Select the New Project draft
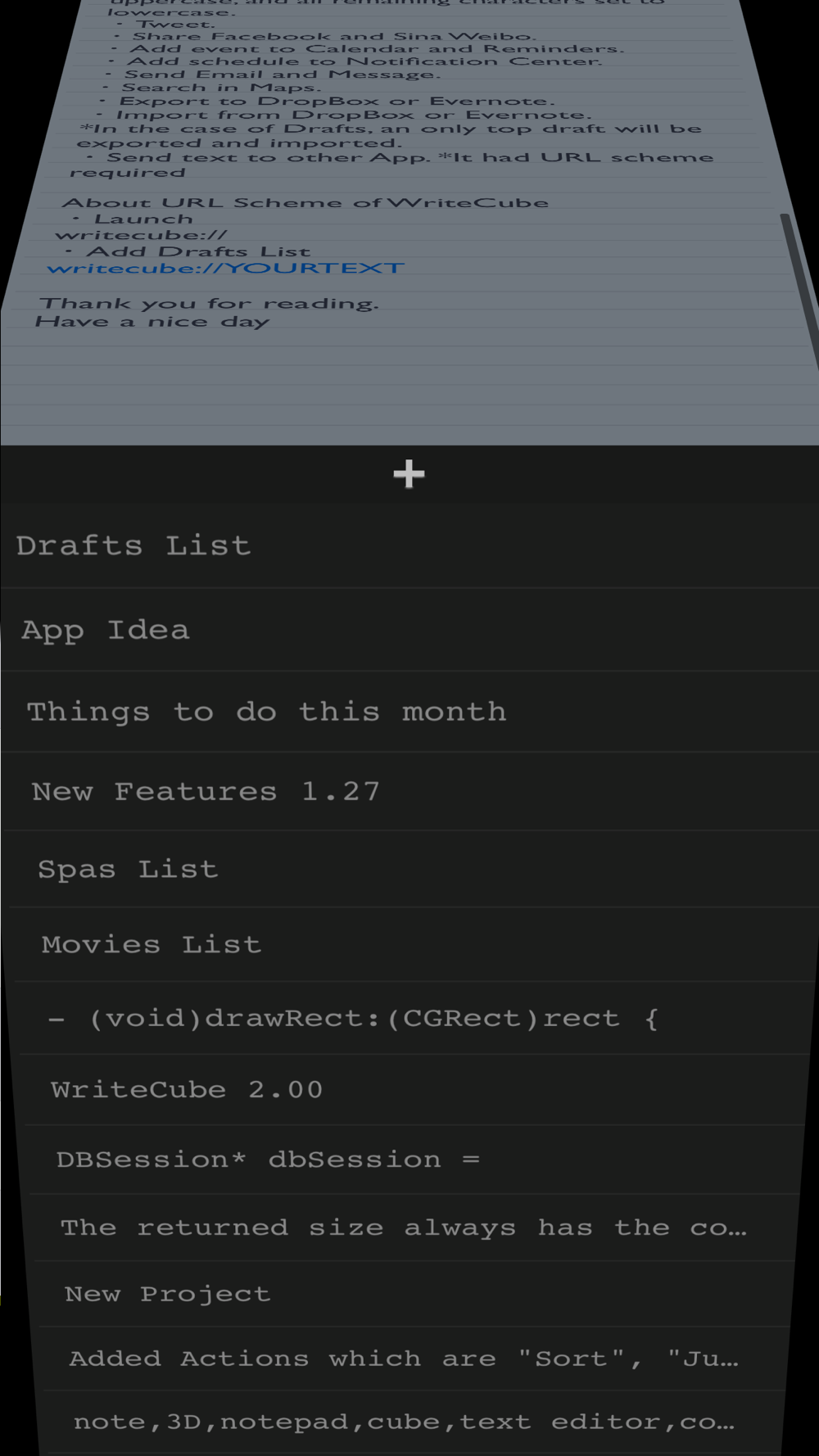Image resolution: width=819 pixels, height=1456 pixels. pyautogui.click(x=167, y=1294)
